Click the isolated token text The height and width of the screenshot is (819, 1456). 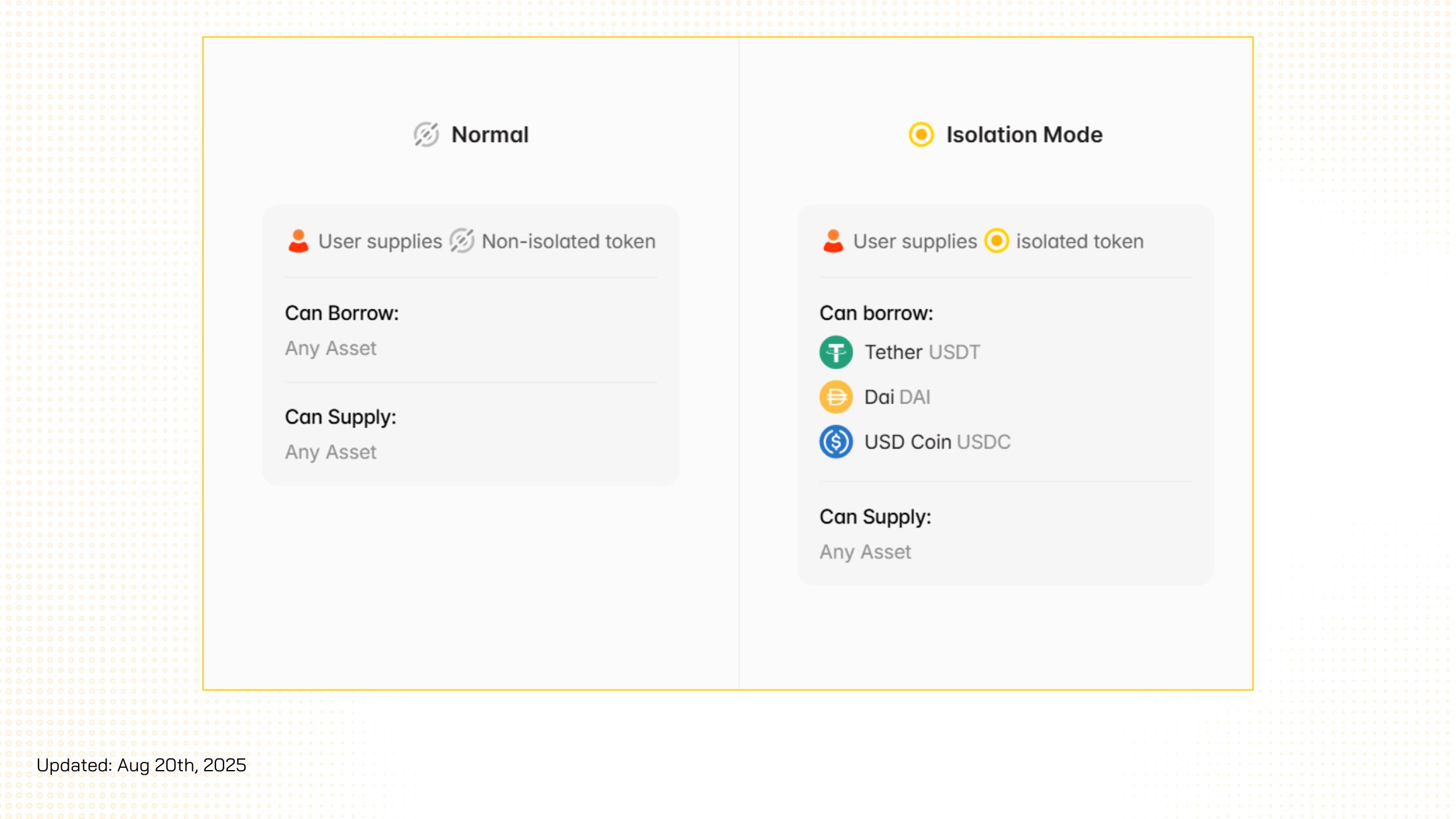1080,242
